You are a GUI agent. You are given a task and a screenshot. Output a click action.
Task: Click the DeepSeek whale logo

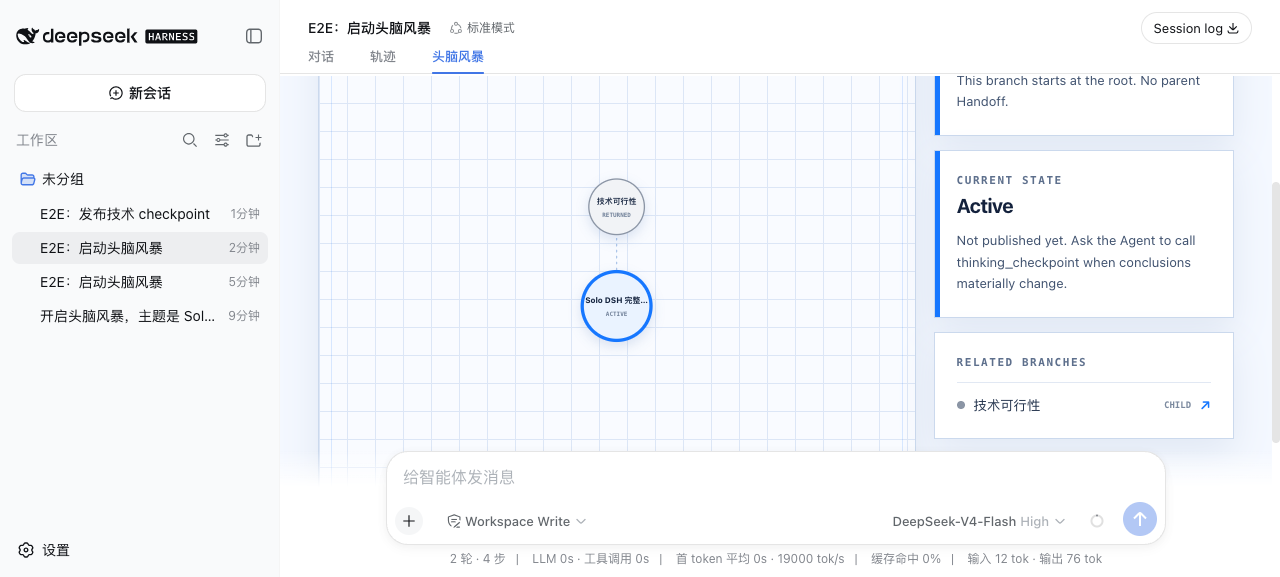27,36
